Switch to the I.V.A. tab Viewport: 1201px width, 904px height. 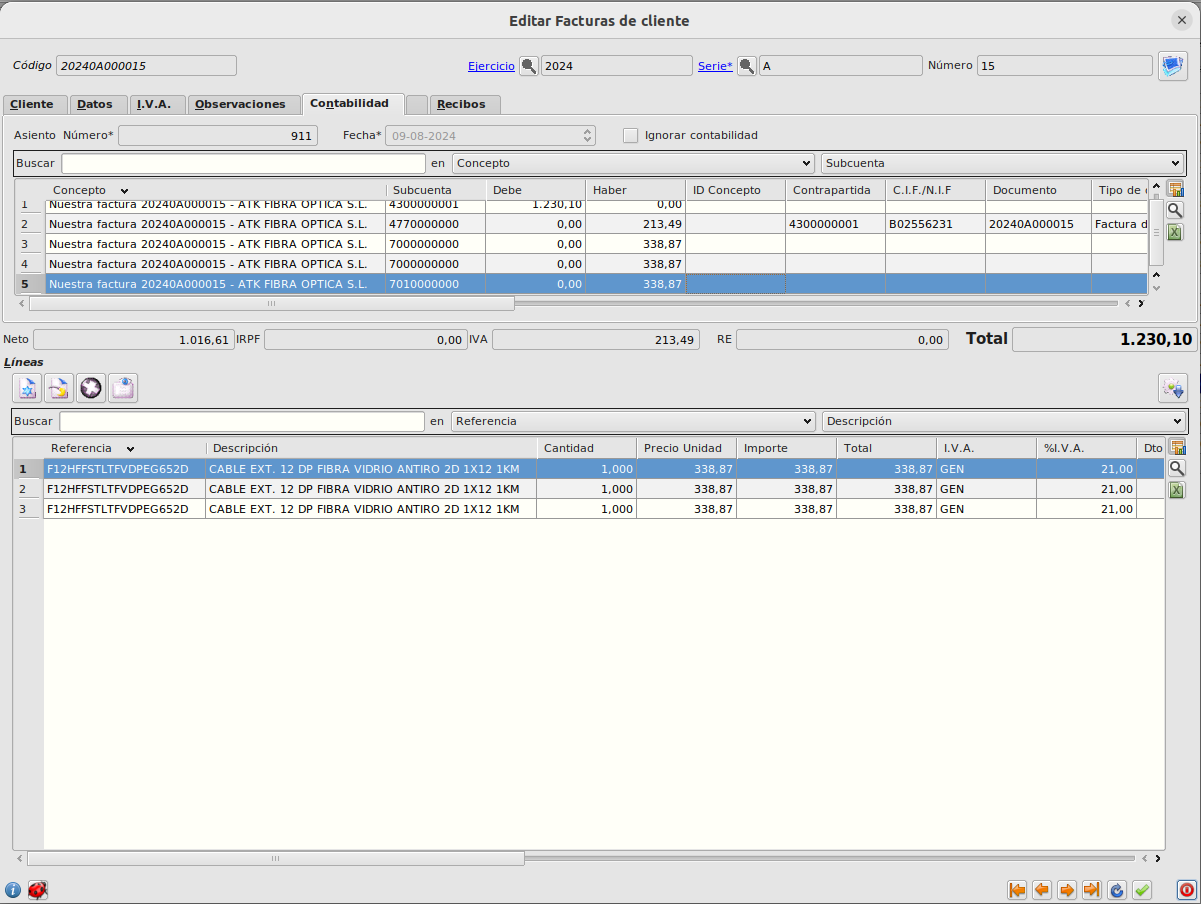(155, 104)
